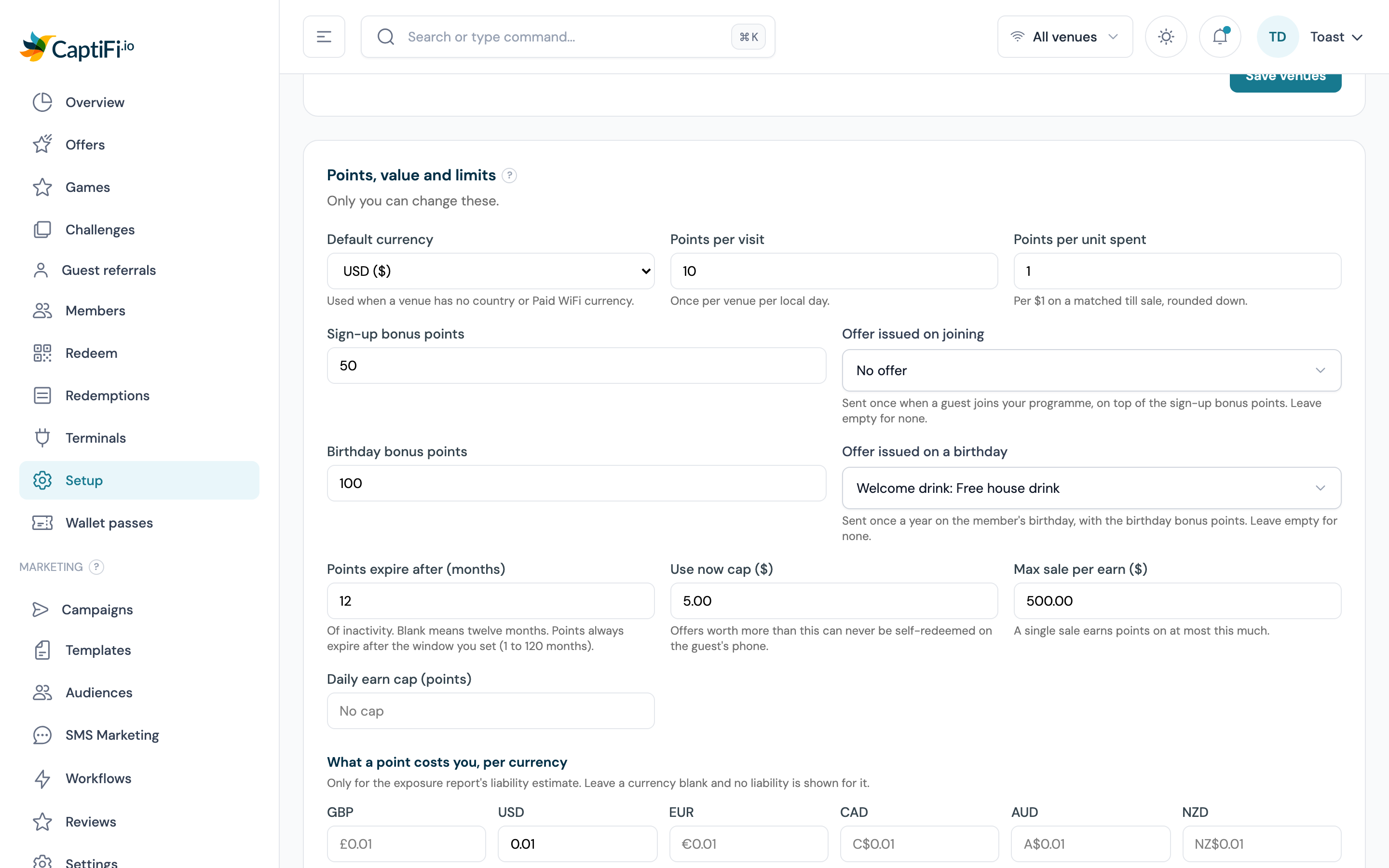This screenshot has height=868, width=1389.
Task: Open Games from the sidebar
Action: click(x=139, y=187)
